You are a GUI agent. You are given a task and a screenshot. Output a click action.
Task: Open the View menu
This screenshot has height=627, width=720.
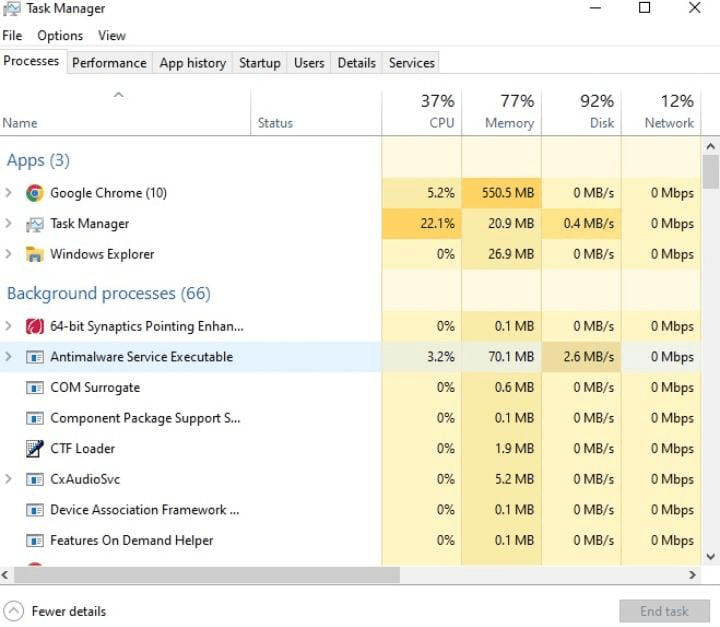point(112,36)
